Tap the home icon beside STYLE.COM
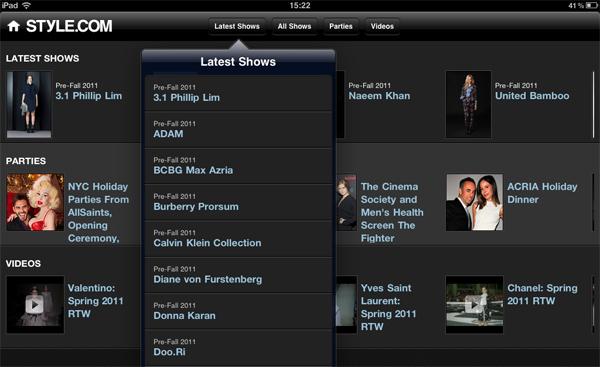This screenshot has height=367, width=600. 14,26
